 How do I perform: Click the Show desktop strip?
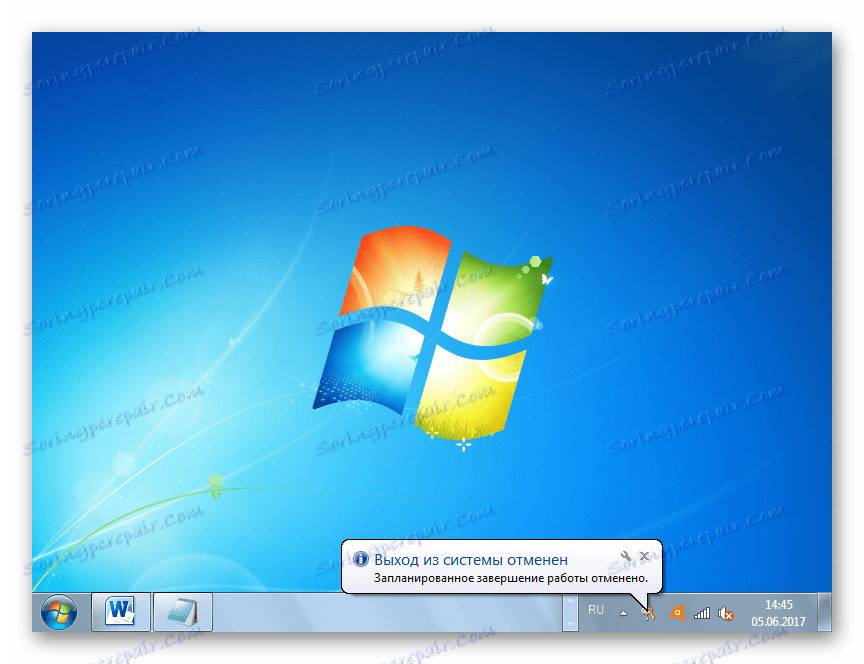click(x=825, y=612)
